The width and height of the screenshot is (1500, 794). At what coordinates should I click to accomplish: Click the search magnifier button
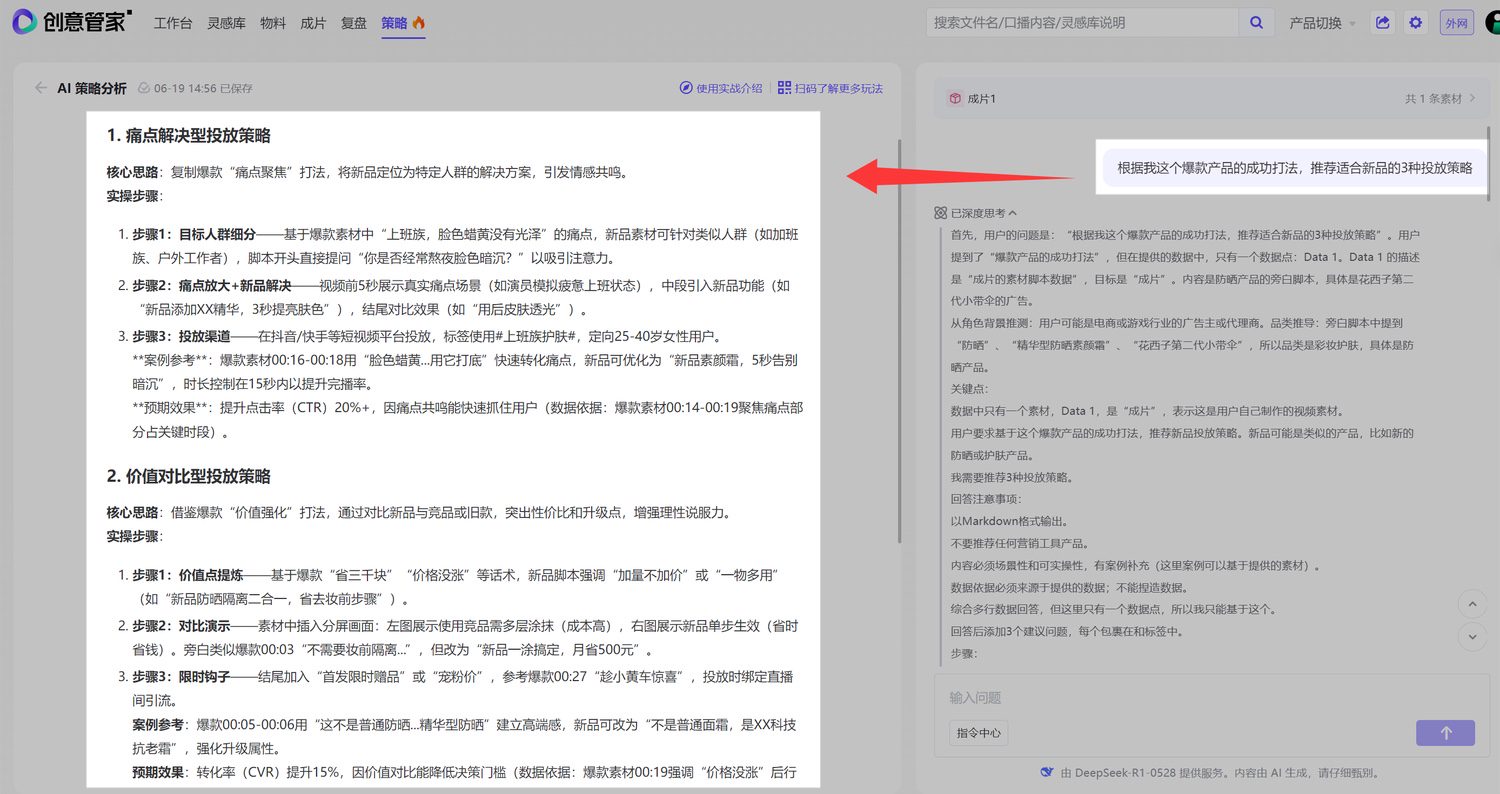point(1256,22)
